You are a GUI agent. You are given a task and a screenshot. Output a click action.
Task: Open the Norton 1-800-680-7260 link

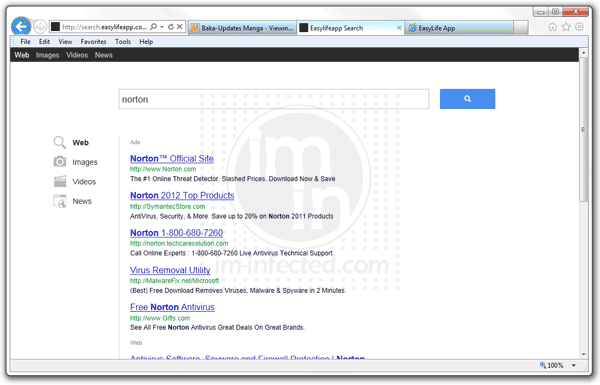coord(176,233)
